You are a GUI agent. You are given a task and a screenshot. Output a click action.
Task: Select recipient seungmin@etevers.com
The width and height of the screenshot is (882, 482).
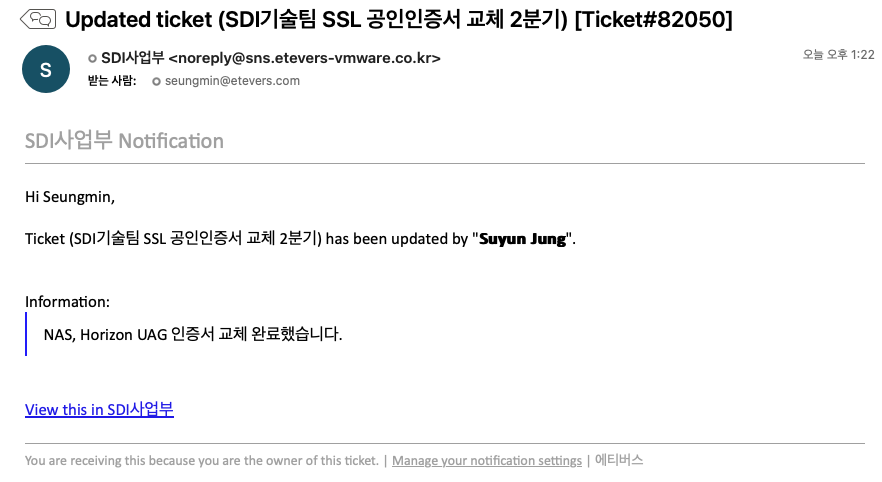click(232, 81)
